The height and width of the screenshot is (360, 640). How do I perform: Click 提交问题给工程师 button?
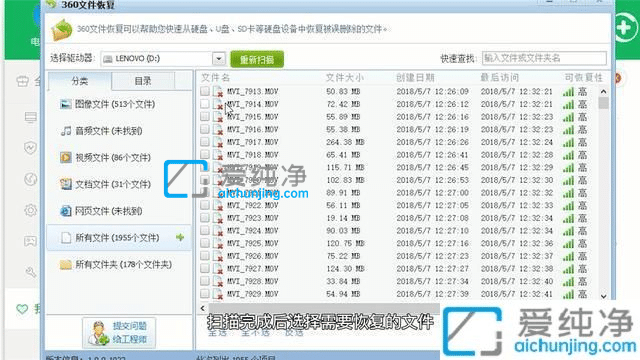click(x=119, y=333)
